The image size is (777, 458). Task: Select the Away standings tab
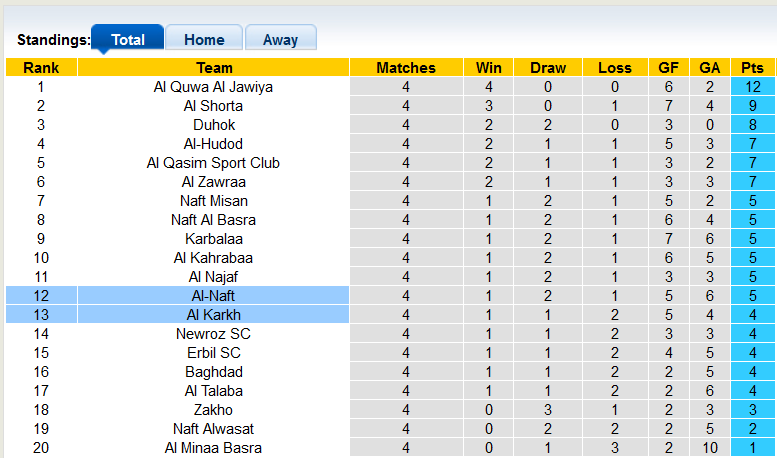click(x=280, y=40)
